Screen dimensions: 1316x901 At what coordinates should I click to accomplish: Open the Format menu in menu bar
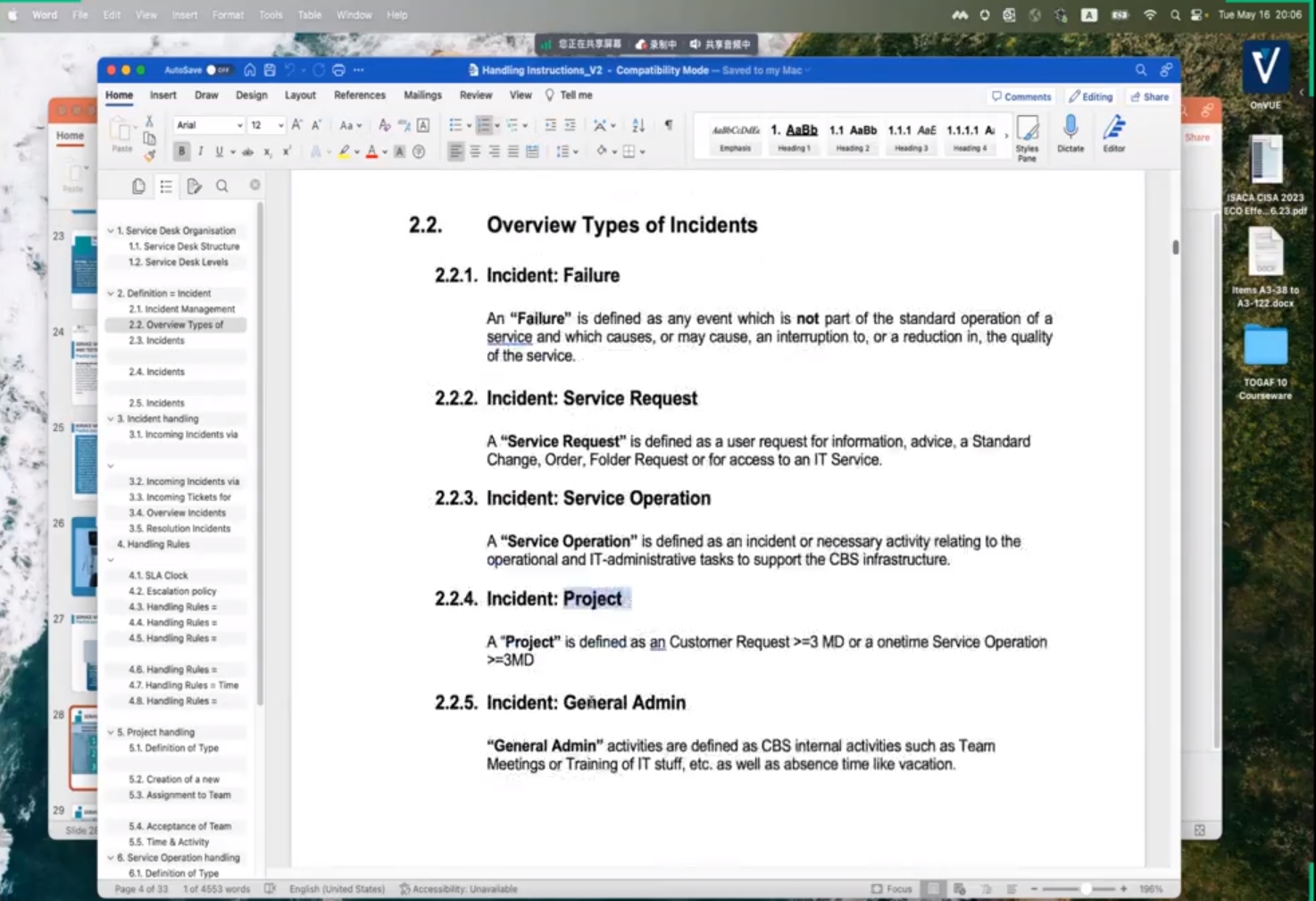tap(228, 15)
